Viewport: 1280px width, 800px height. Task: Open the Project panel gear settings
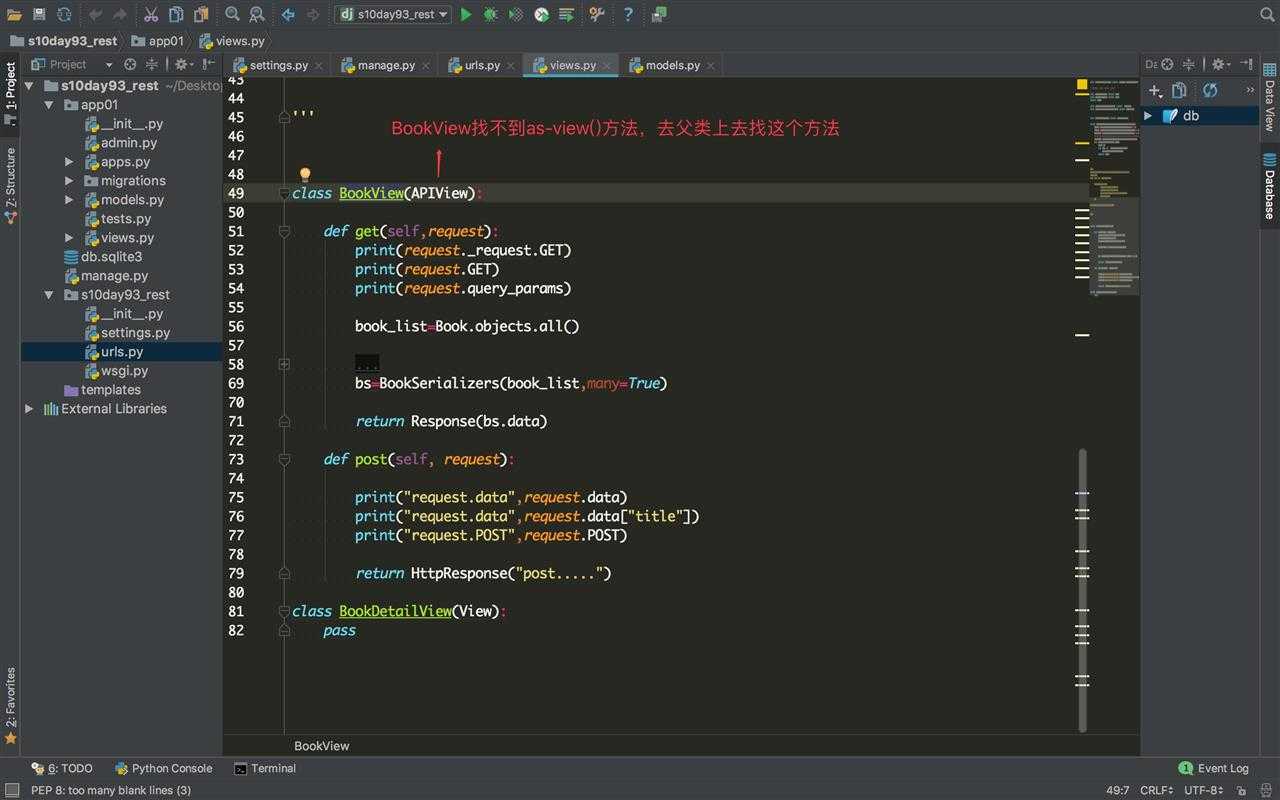point(183,64)
